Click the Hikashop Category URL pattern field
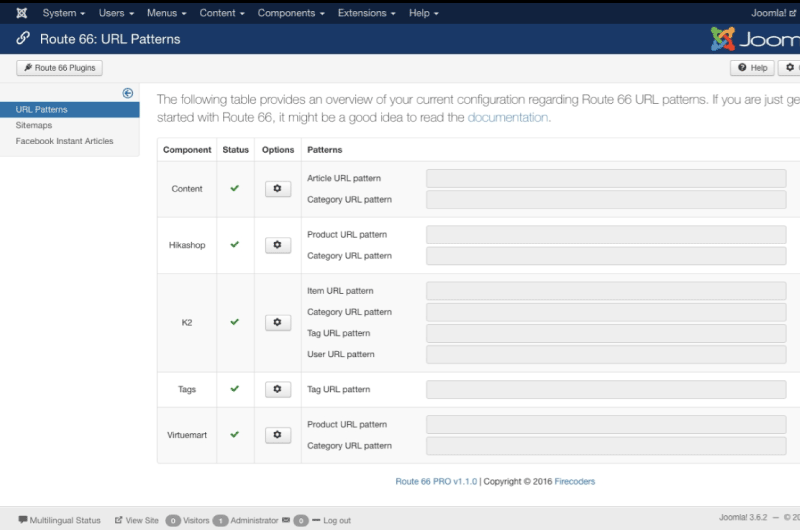Screen dimensions: 800x530 pyautogui.click(x=606, y=256)
